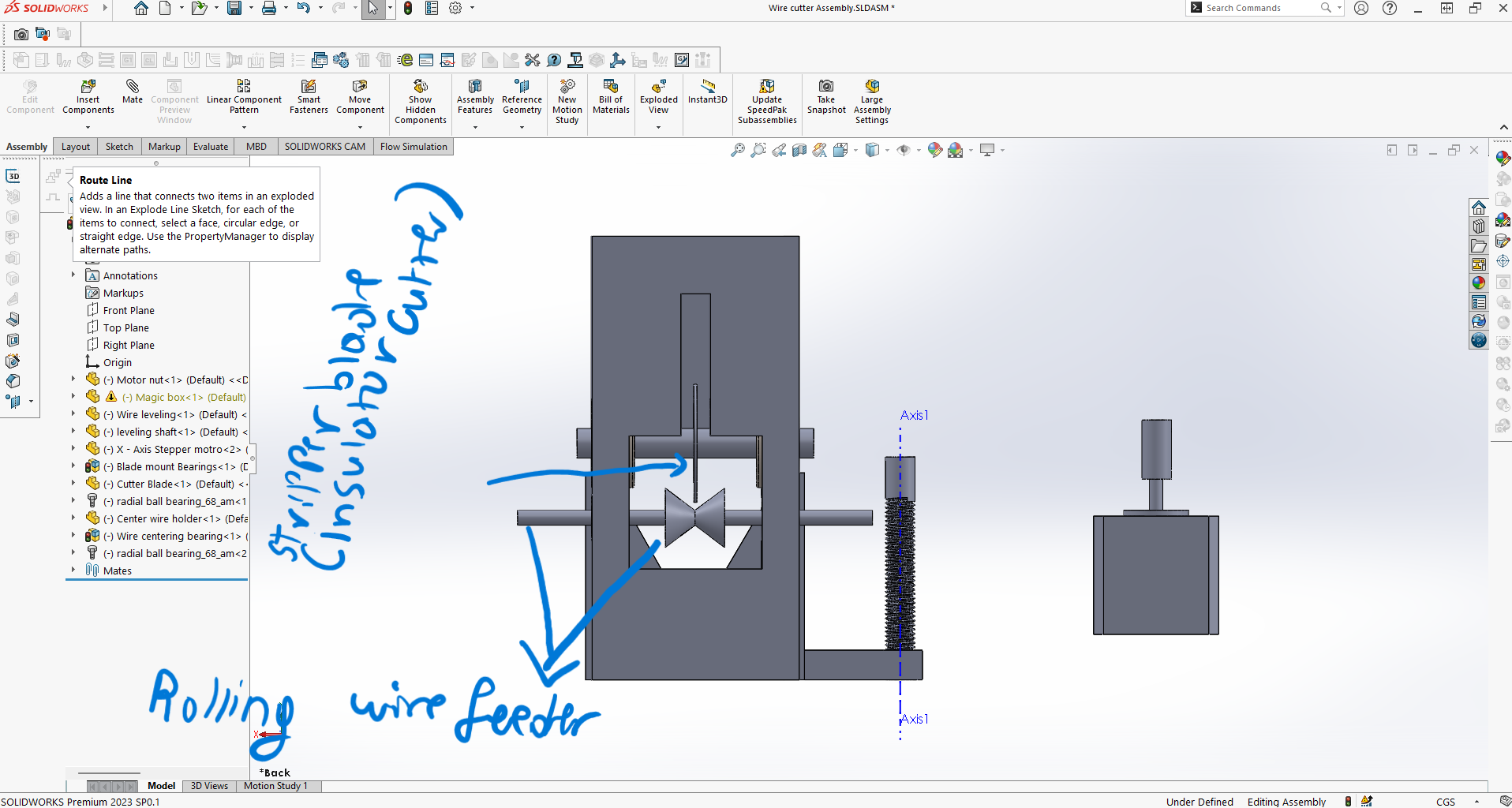Select the Top Plane in the tree
Viewport: 1512px width, 808px height.
coord(125,328)
